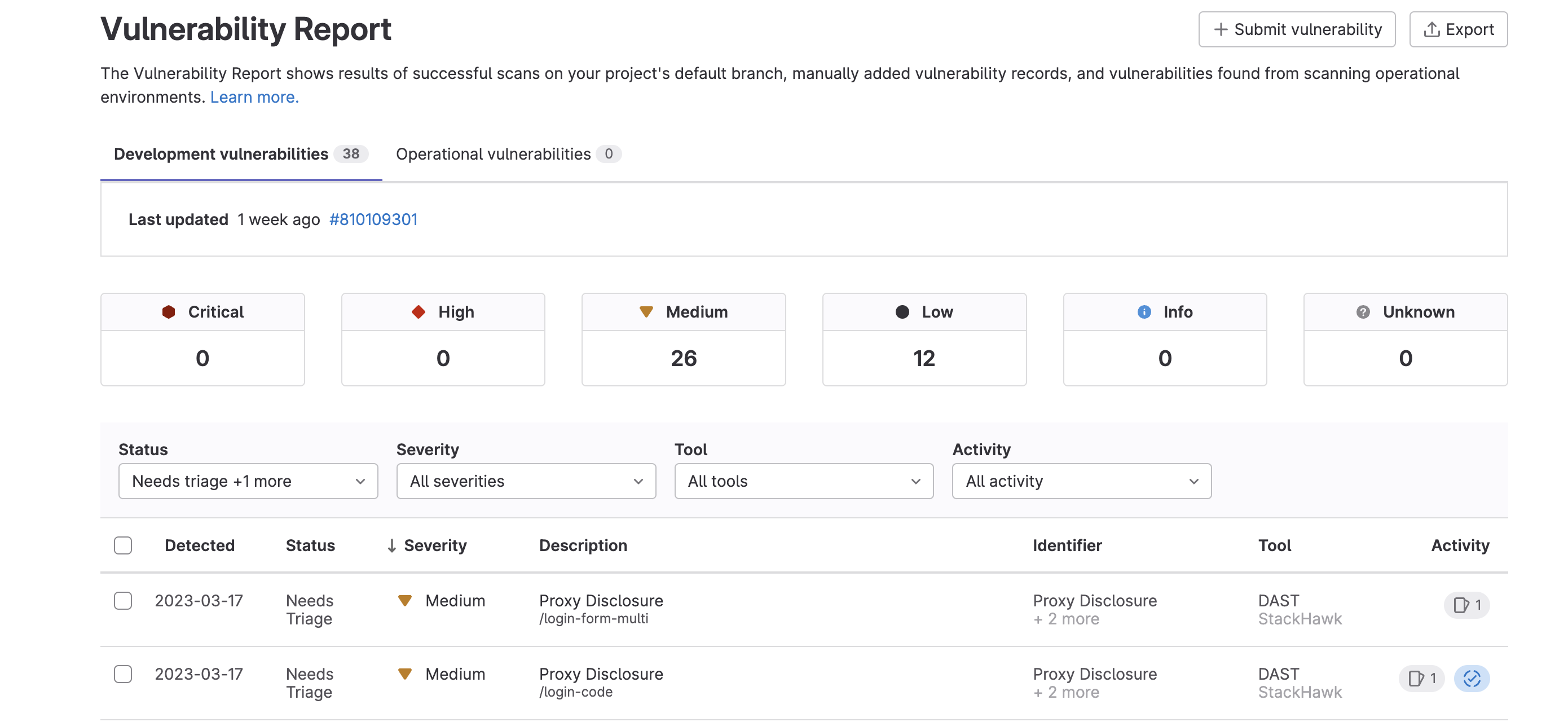Click the Critical severity hexagon icon

171,311
